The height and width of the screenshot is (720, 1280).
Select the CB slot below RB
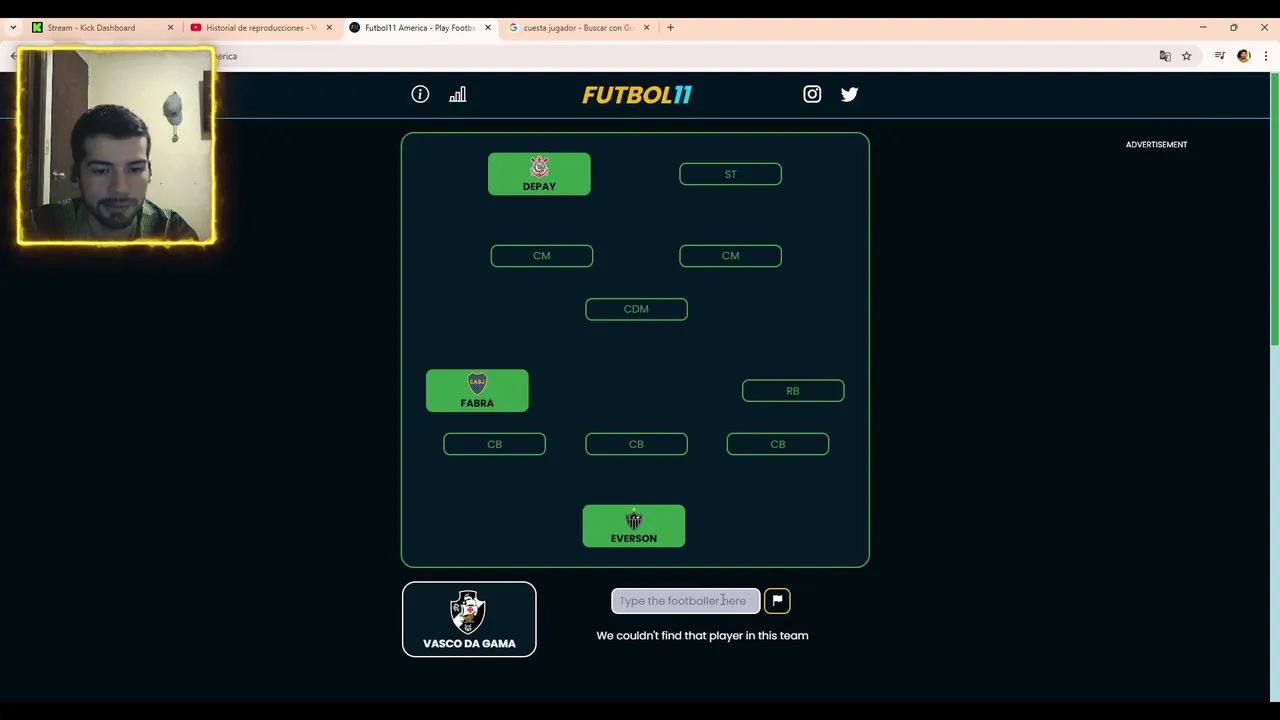coord(778,444)
